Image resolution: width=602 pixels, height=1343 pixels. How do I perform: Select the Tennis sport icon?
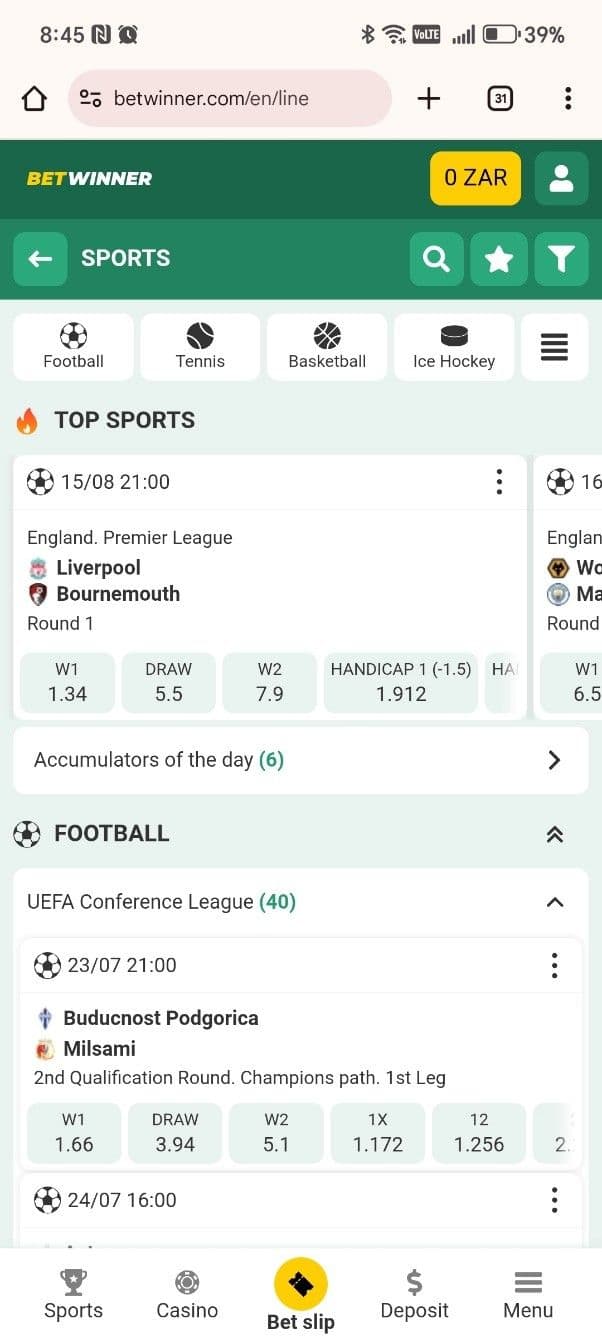200,347
